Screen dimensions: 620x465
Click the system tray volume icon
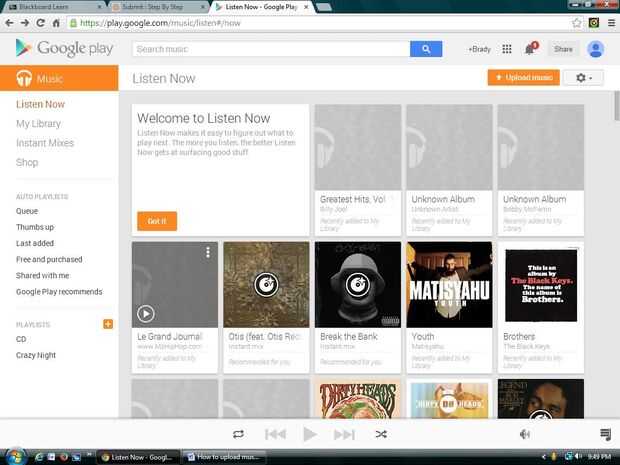578,457
